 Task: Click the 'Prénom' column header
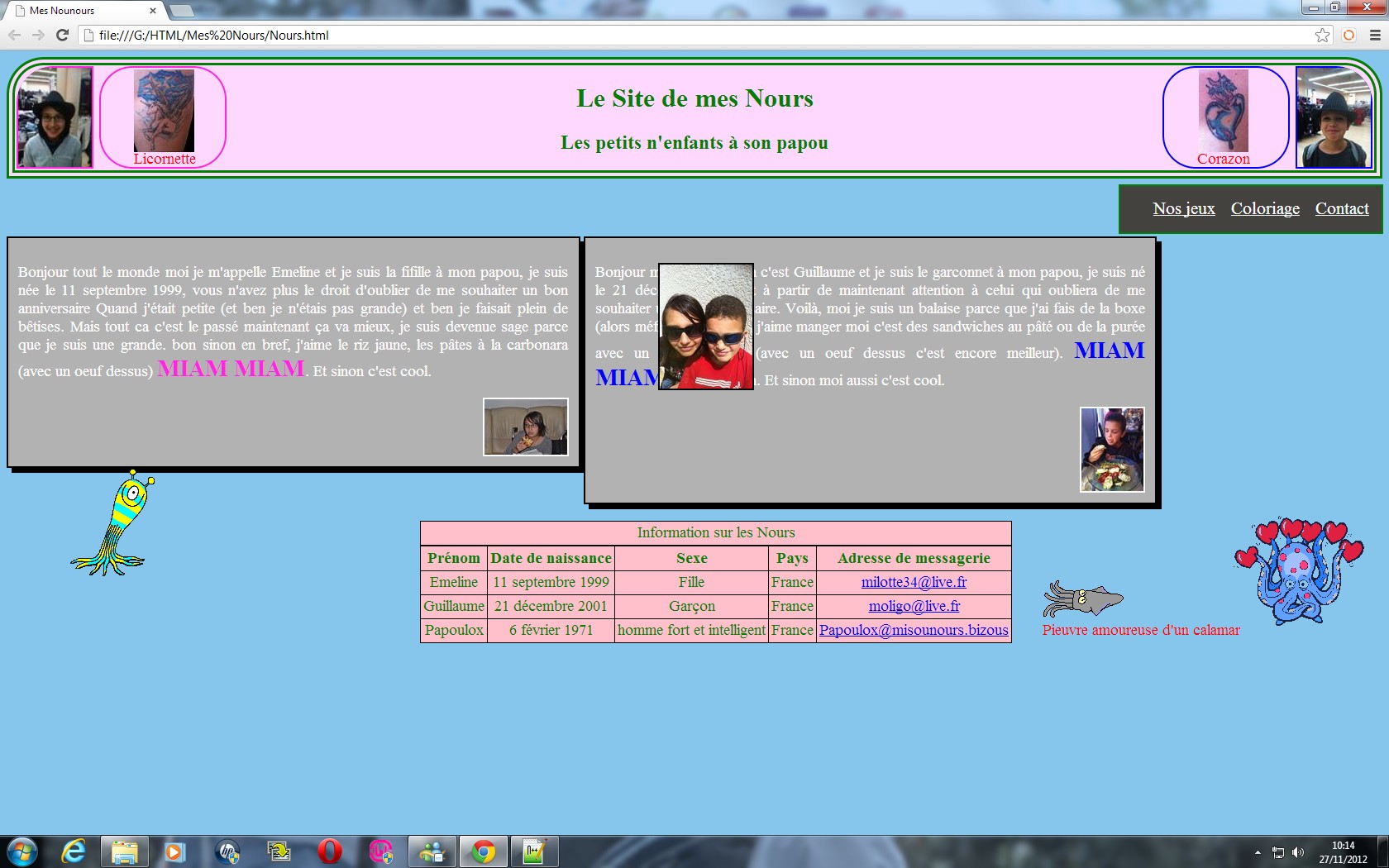click(454, 558)
